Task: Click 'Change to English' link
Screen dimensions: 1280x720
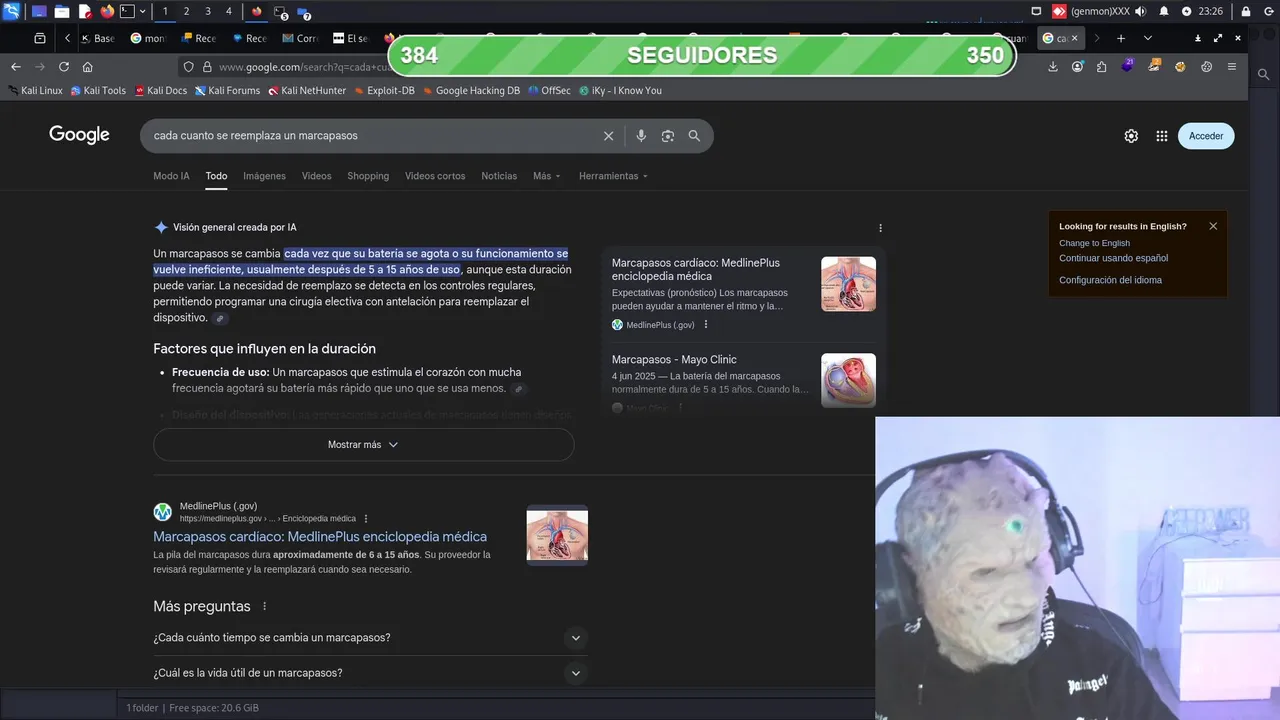Action: [1094, 243]
